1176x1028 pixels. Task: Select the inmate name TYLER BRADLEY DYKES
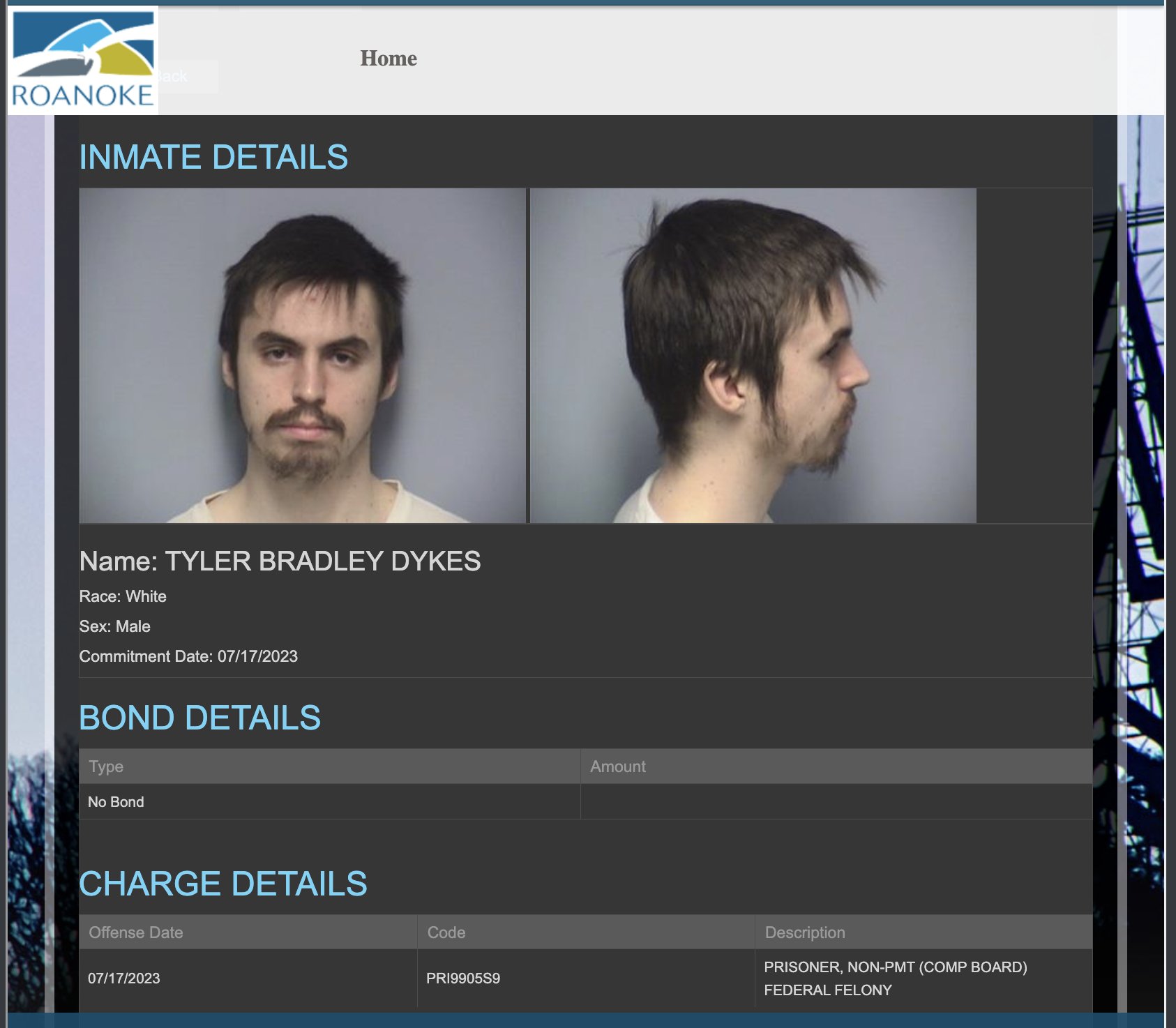[281, 561]
